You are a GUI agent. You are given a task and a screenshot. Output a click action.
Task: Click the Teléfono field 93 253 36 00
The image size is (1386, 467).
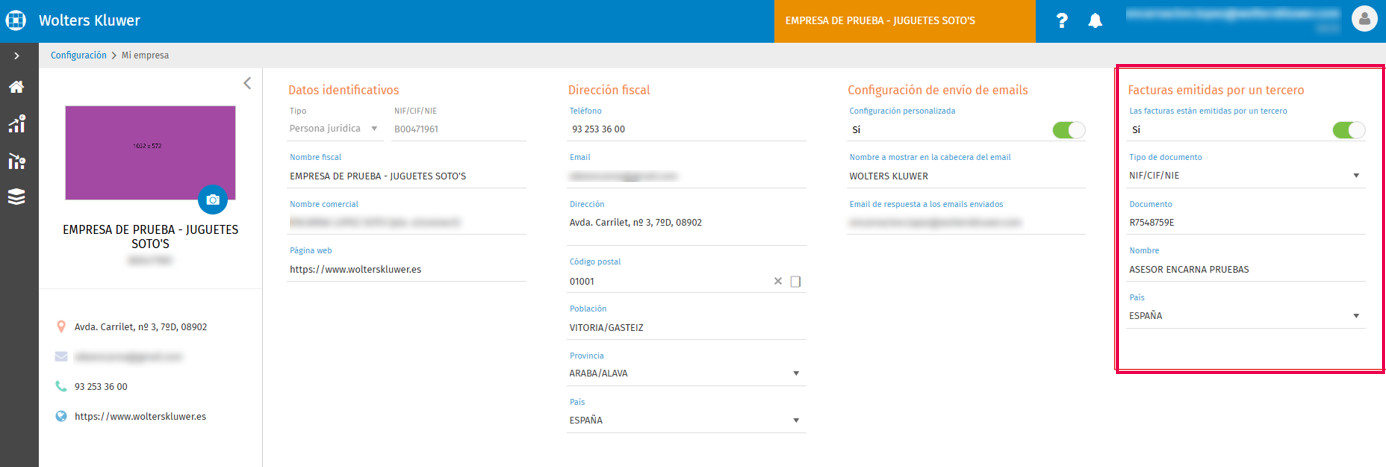[x=686, y=130]
